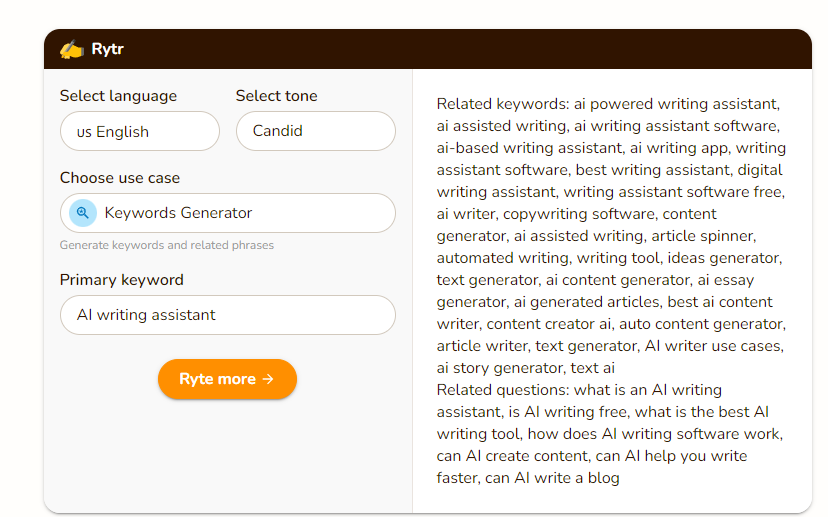Image resolution: width=828 pixels, height=517 pixels.
Task: Click the Select language label
Action: point(118,96)
